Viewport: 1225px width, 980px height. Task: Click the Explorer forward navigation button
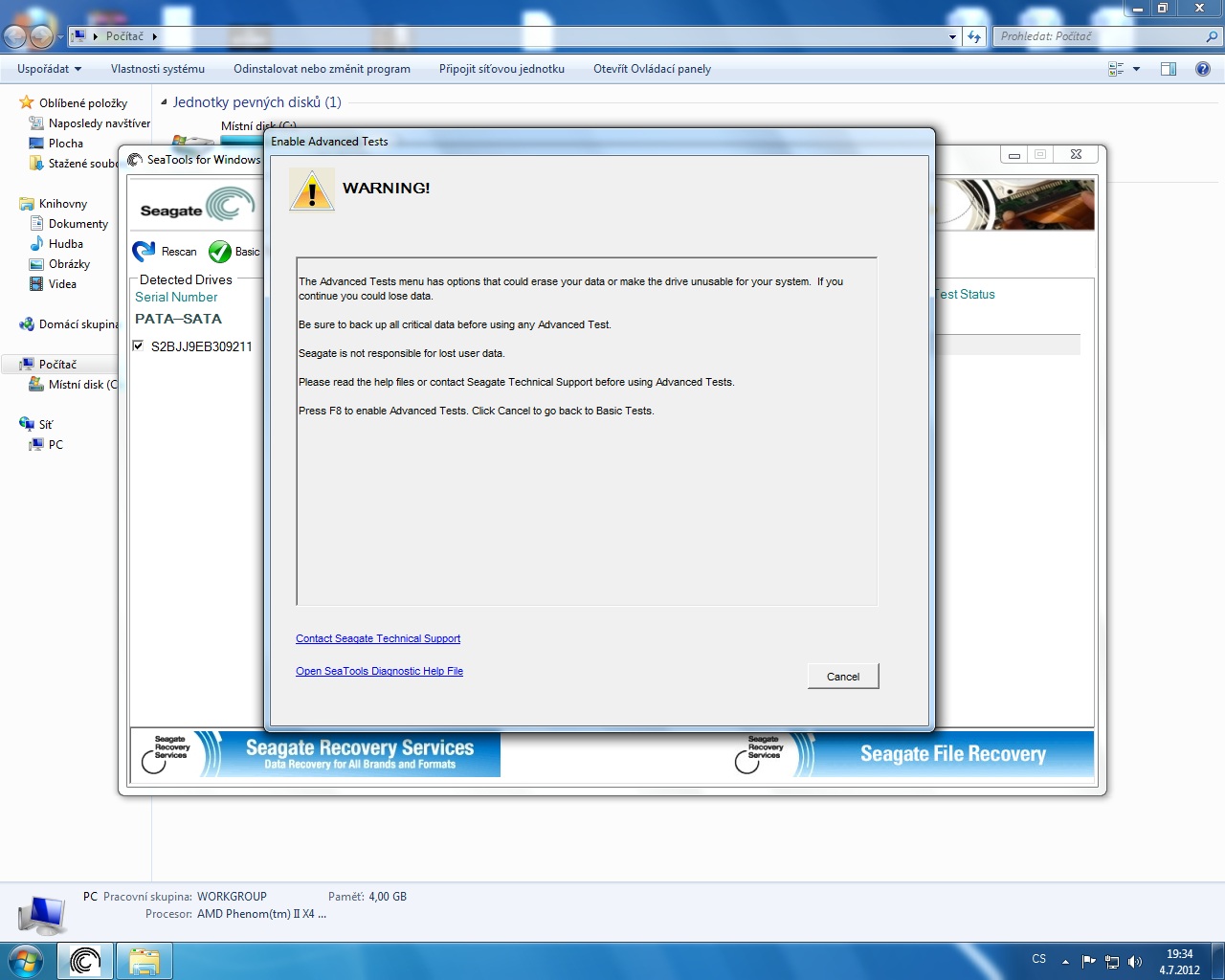[x=41, y=36]
